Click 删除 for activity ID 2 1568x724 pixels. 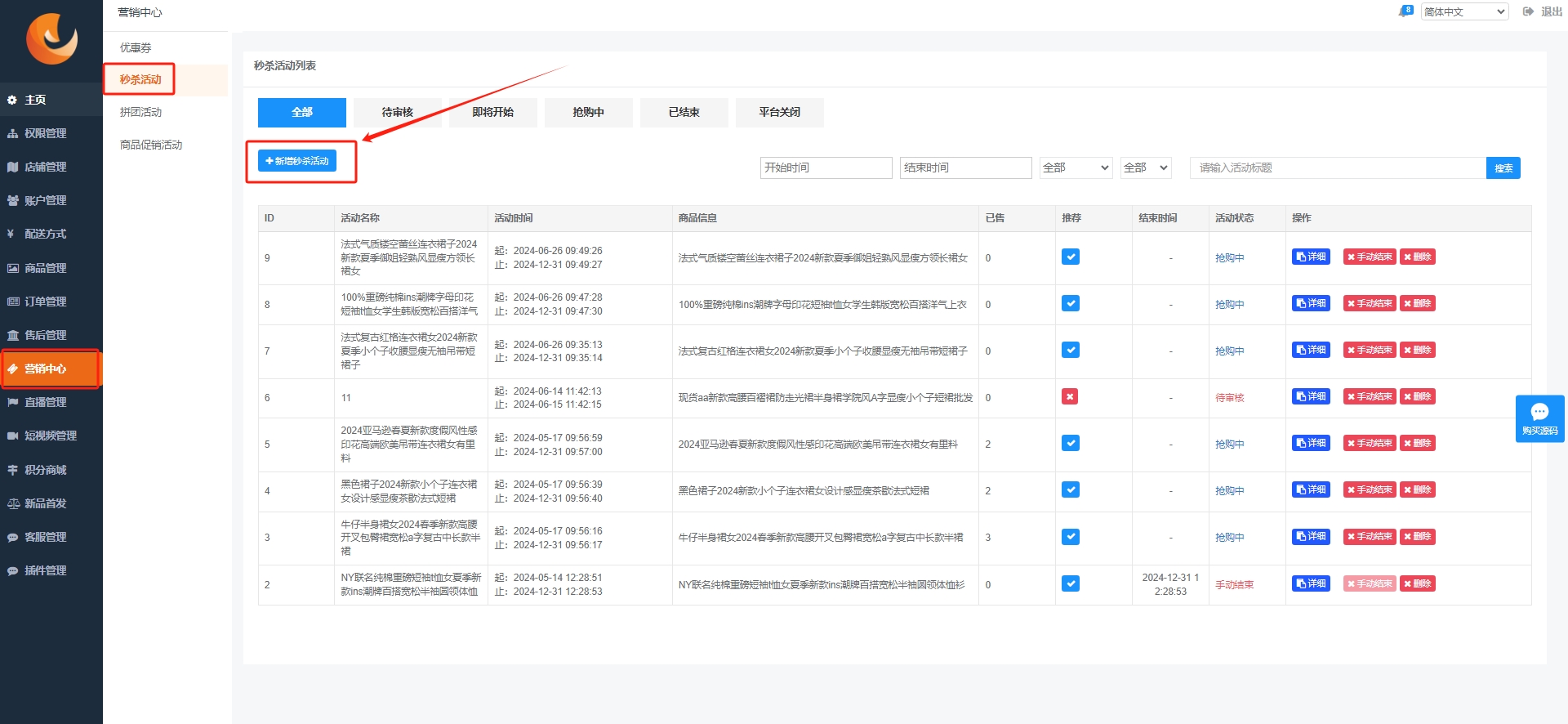pos(1418,583)
